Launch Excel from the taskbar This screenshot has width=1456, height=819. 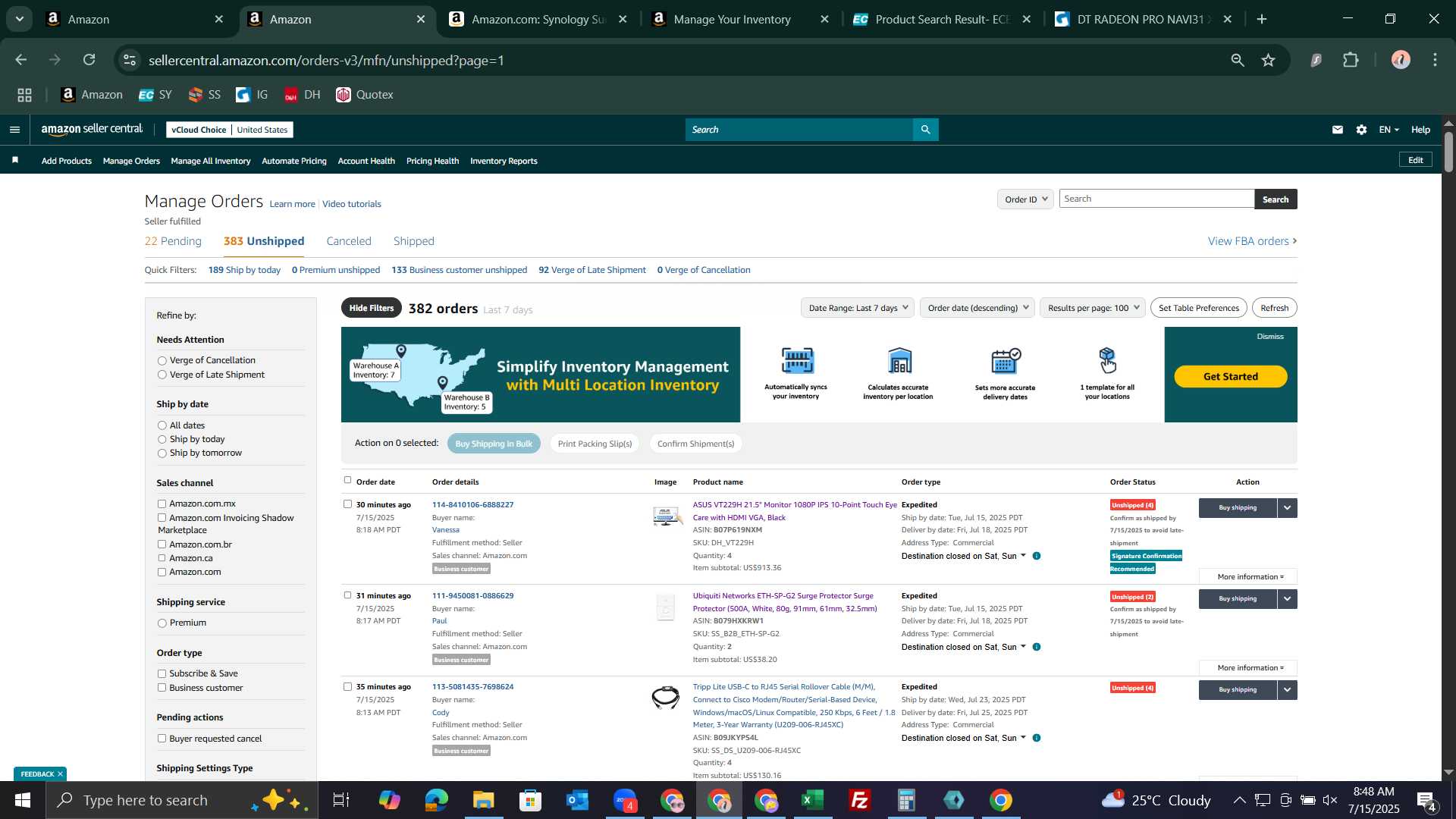[x=813, y=800]
